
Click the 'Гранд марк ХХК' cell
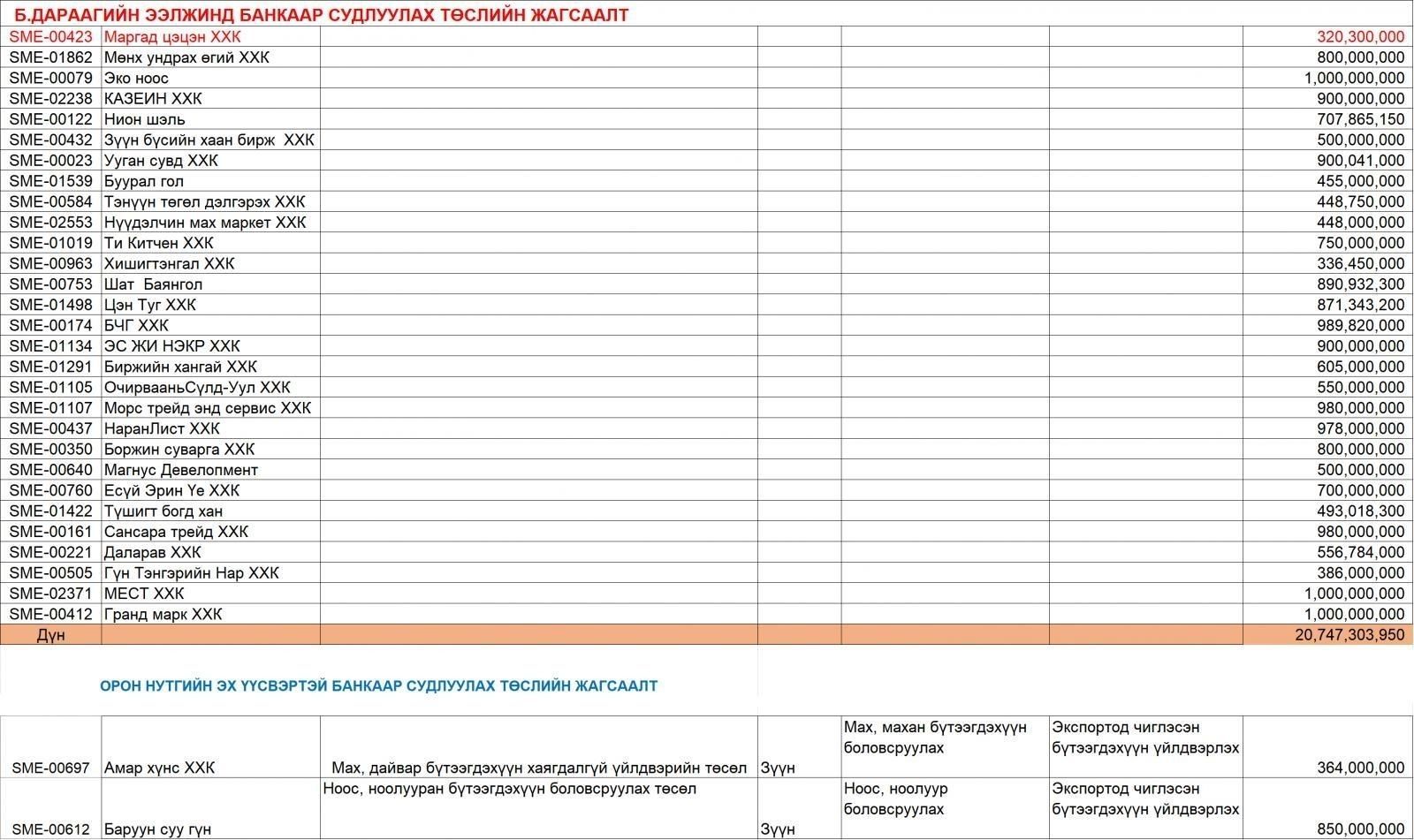coord(163,614)
